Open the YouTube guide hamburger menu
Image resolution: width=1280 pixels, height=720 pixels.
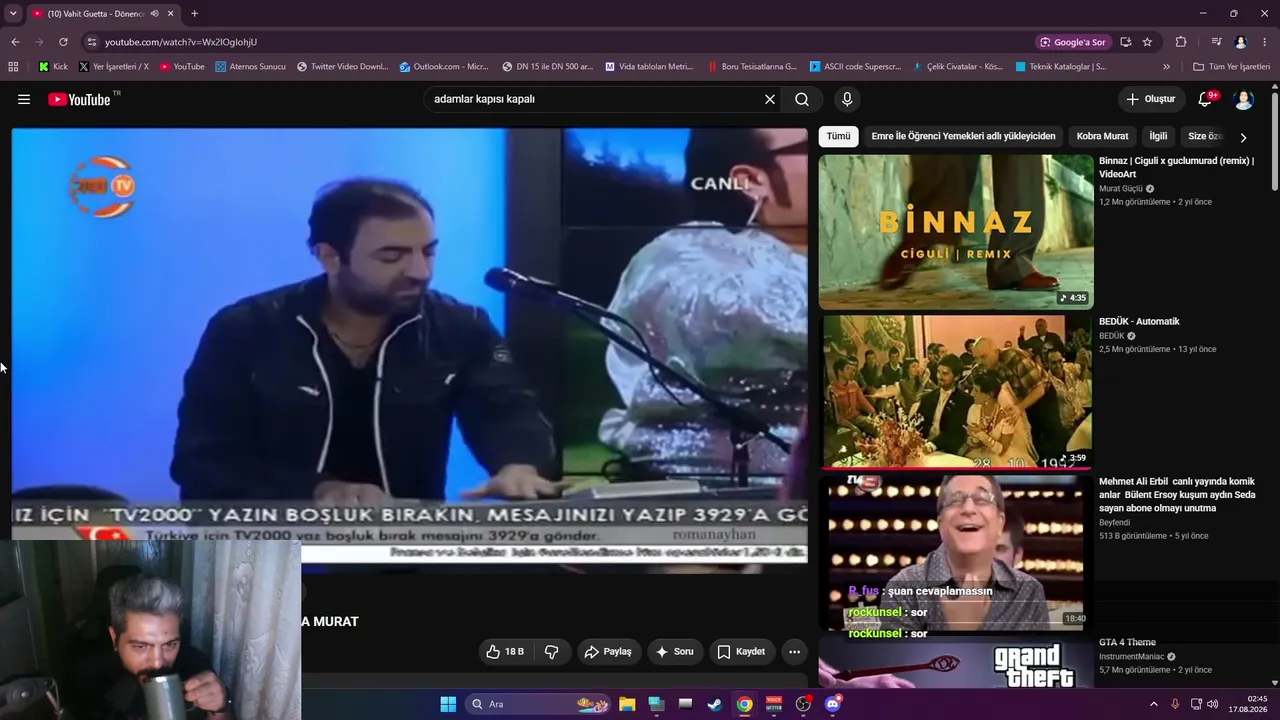pos(24,99)
